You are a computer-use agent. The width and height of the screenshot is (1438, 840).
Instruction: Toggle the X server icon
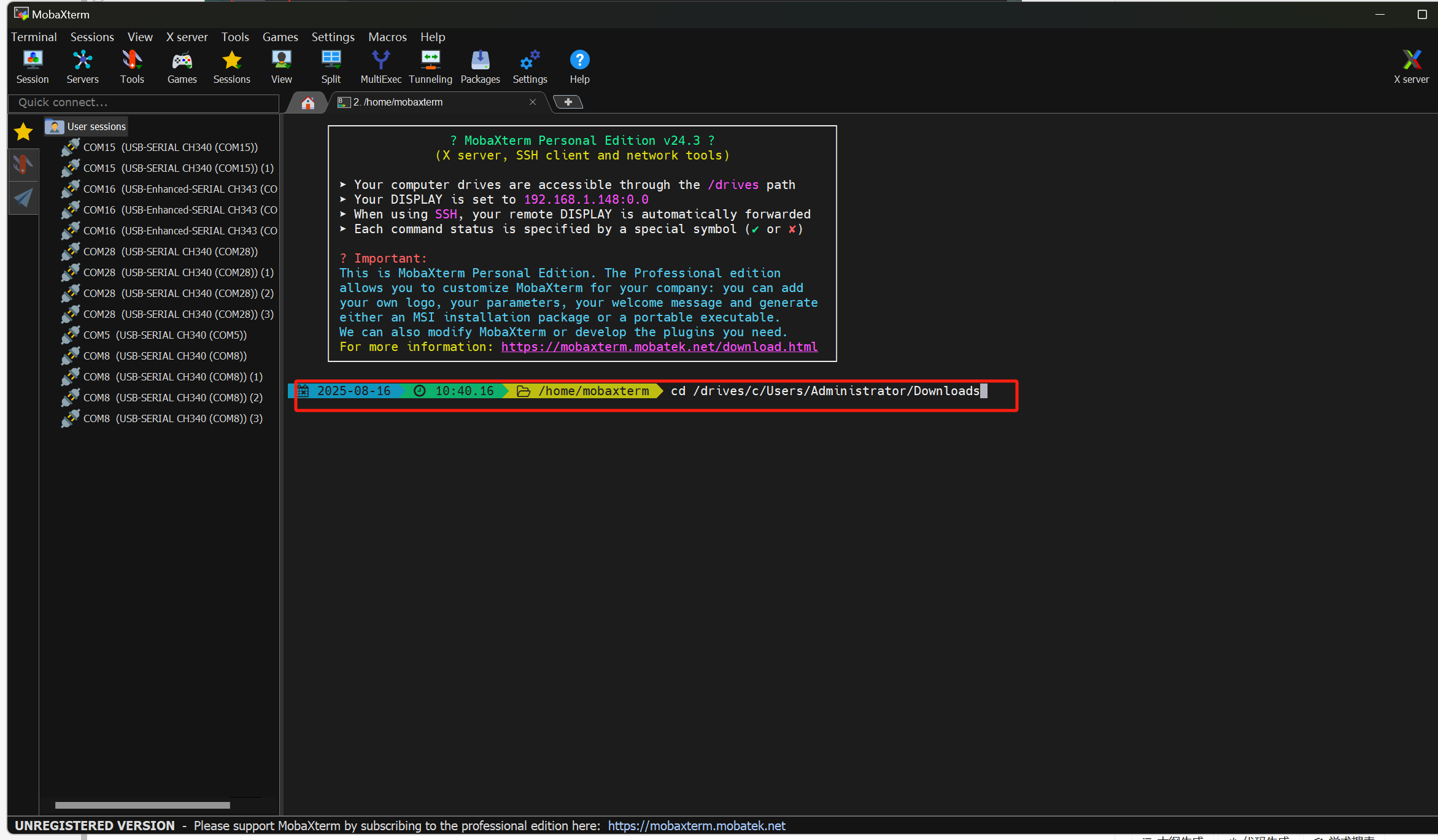(1412, 67)
